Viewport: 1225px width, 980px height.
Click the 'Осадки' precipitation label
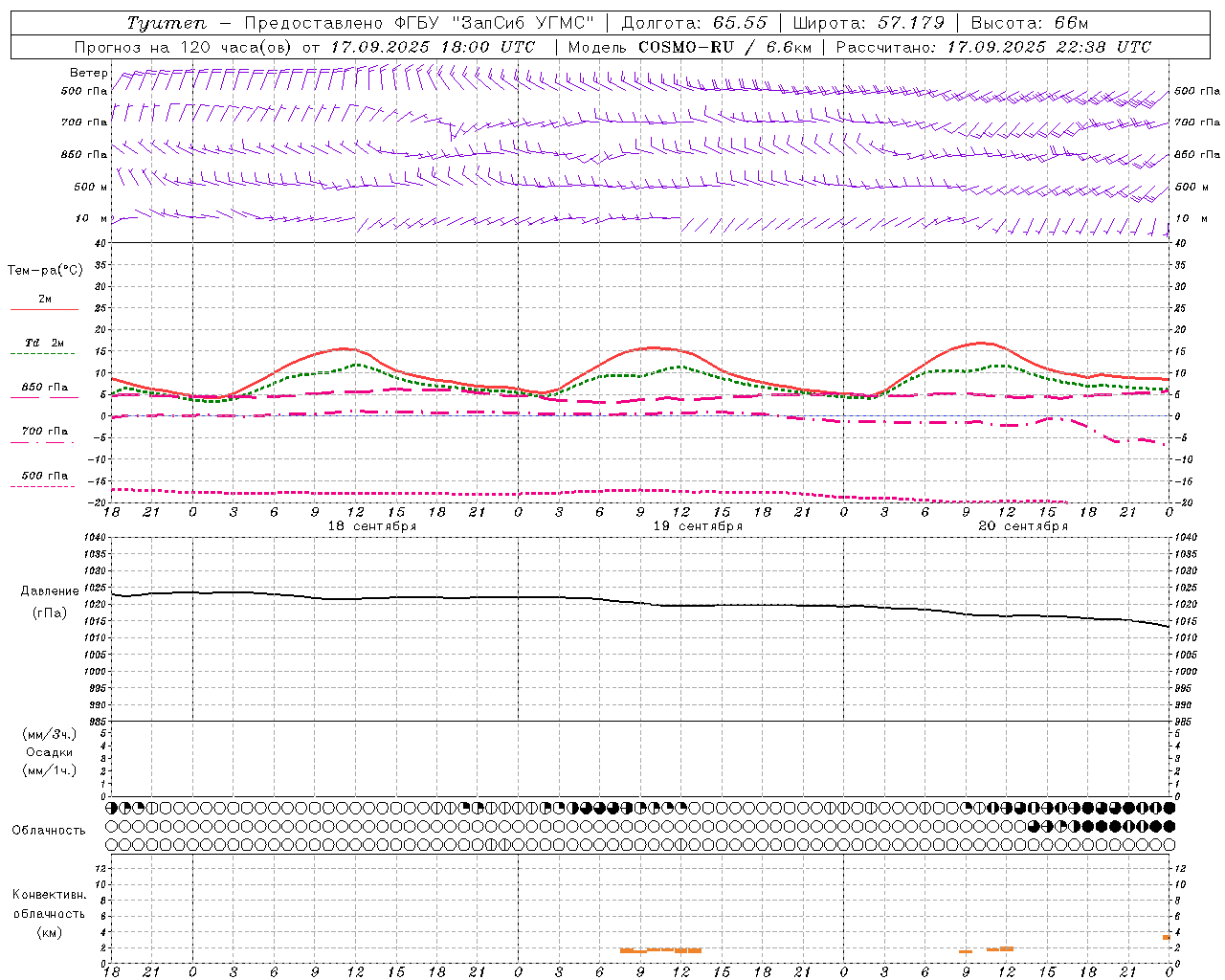click(x=50, y=752)
